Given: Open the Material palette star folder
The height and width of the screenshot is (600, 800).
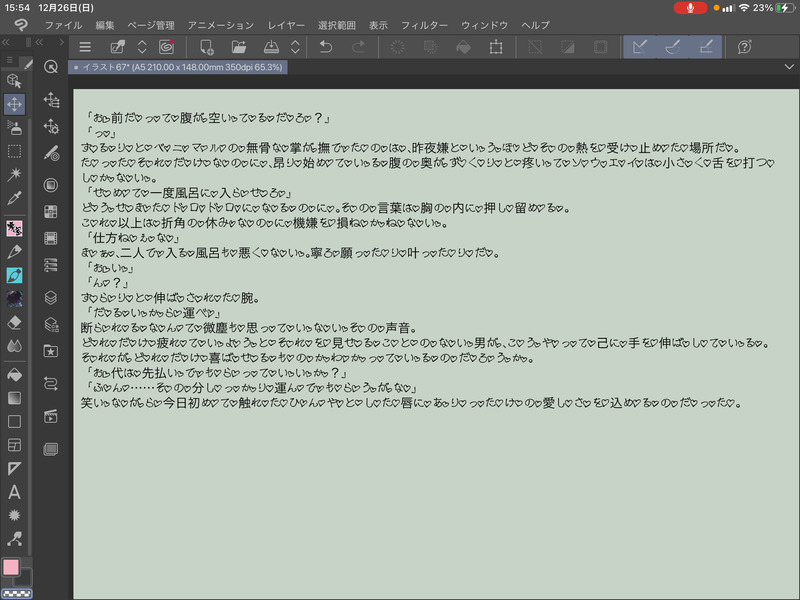Looking at the screenshot, I should [x=51, y=351].
